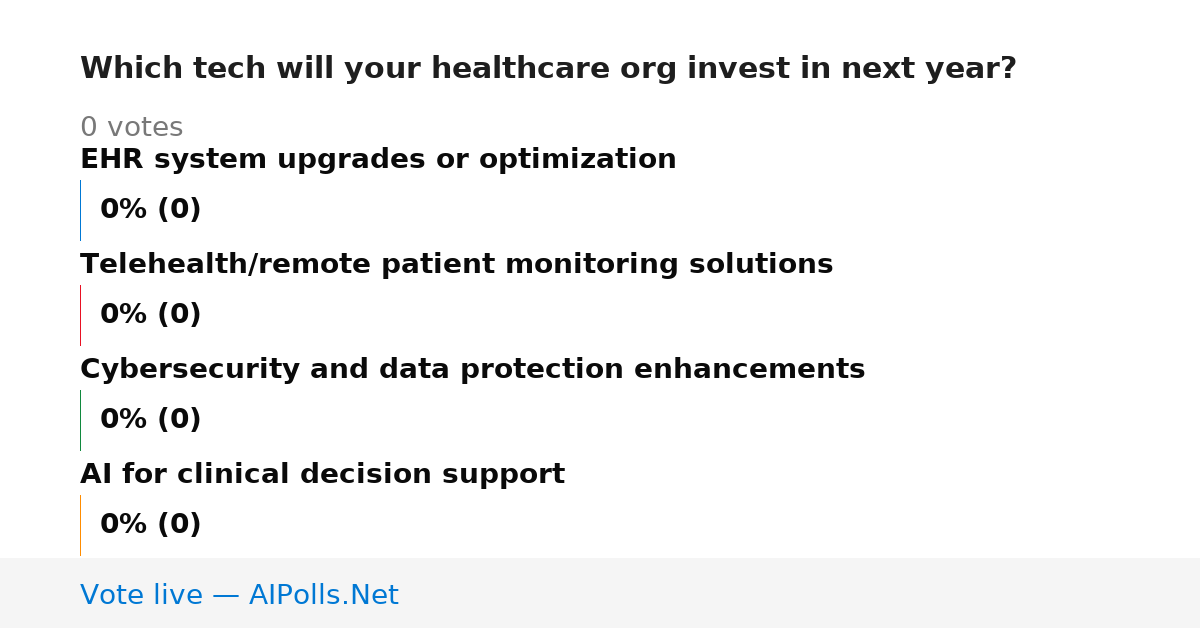This screenshot has width=1200, height=628.
Task: Click the 0% (0) result for AI support
Action: 150,525
